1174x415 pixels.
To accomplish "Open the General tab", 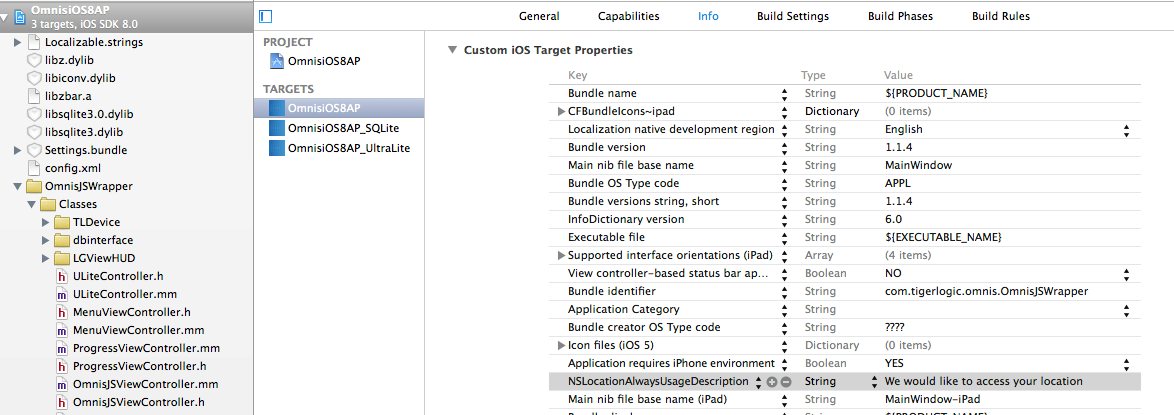I will [539, 16].
